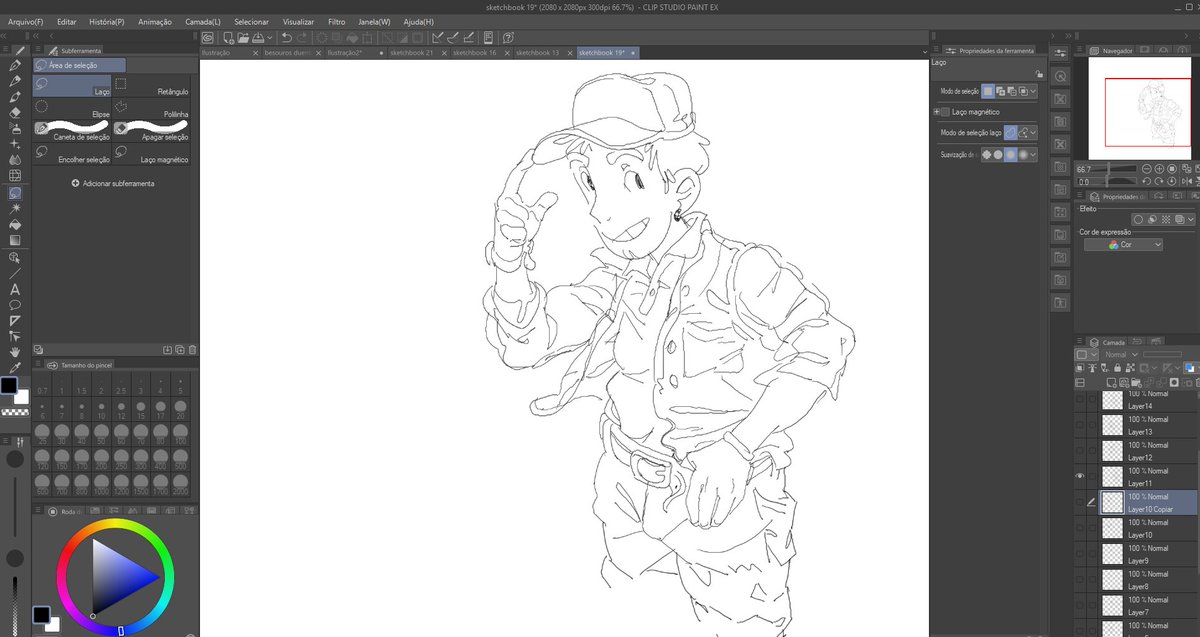The image size is (1200, 637).
Task: Select the Área de seleção tool group
Action: click(79, 65)
